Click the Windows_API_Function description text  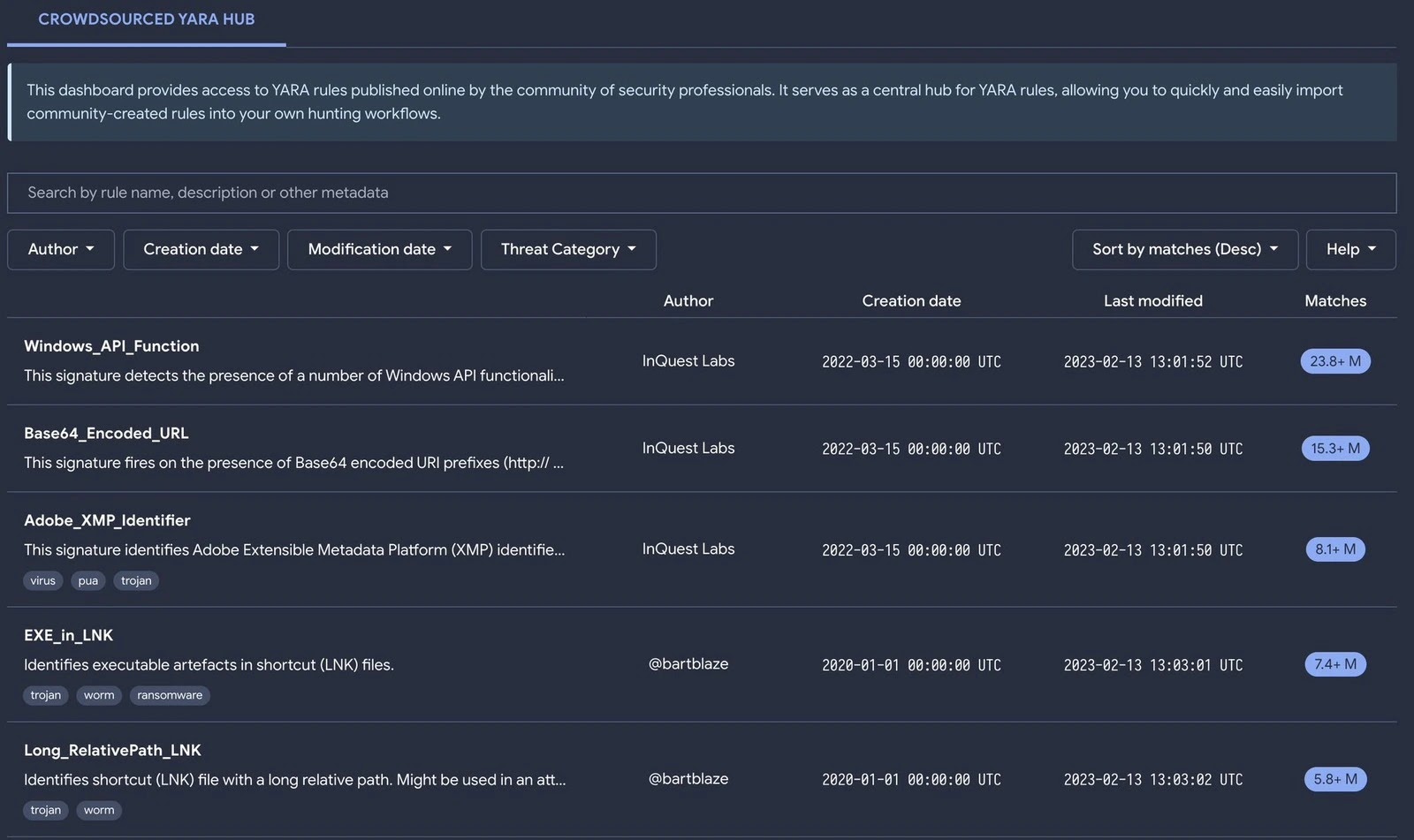pos(294,375)
